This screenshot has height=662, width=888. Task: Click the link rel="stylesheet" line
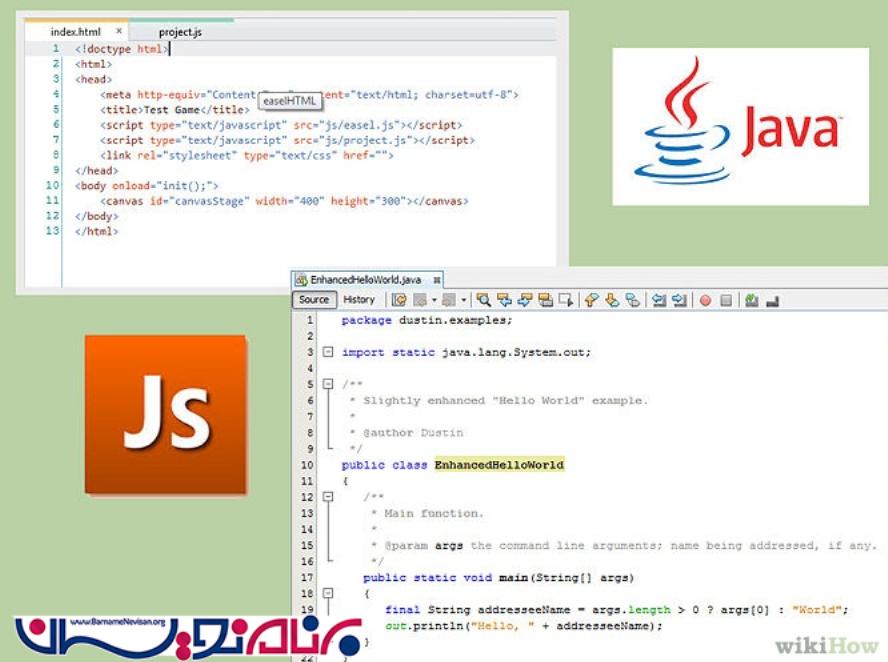coord(247,155)
